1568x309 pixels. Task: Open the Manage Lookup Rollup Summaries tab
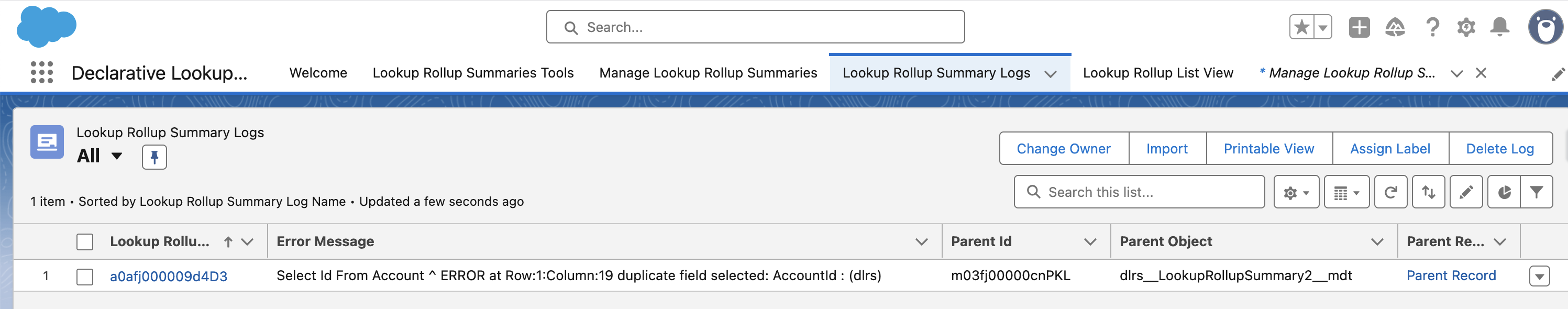pyautogui.click(x=708, y=72)
